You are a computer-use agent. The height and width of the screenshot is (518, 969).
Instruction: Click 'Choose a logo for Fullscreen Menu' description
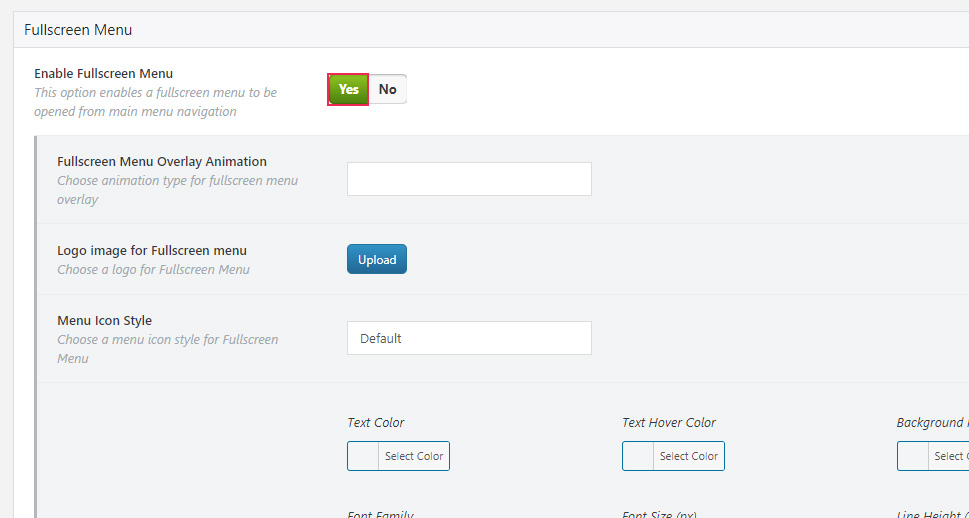(153, 270)
